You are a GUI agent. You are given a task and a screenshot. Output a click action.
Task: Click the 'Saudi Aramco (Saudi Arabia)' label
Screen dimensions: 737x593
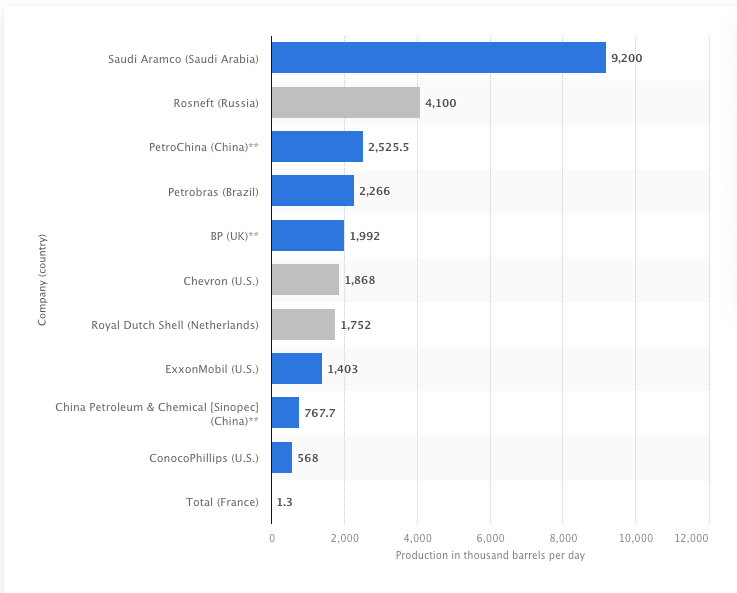[x=183, y=59]
